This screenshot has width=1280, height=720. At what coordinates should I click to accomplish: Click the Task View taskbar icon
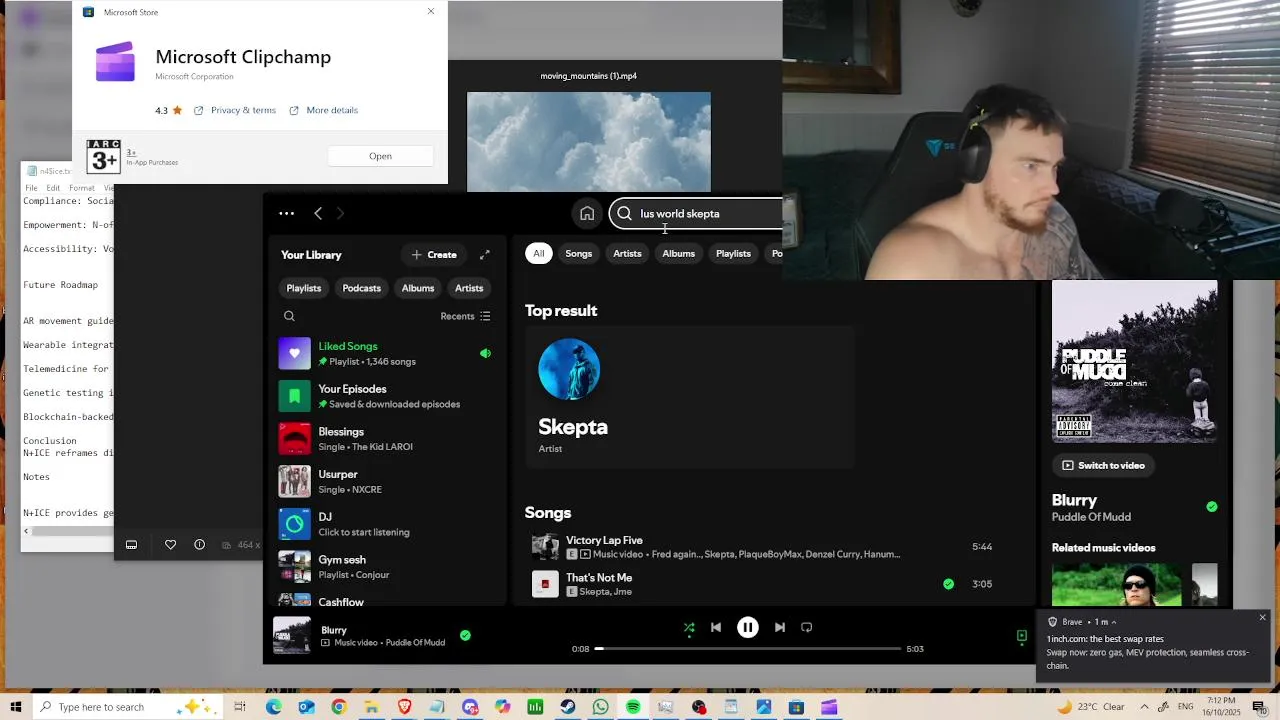tap(240, 707)
